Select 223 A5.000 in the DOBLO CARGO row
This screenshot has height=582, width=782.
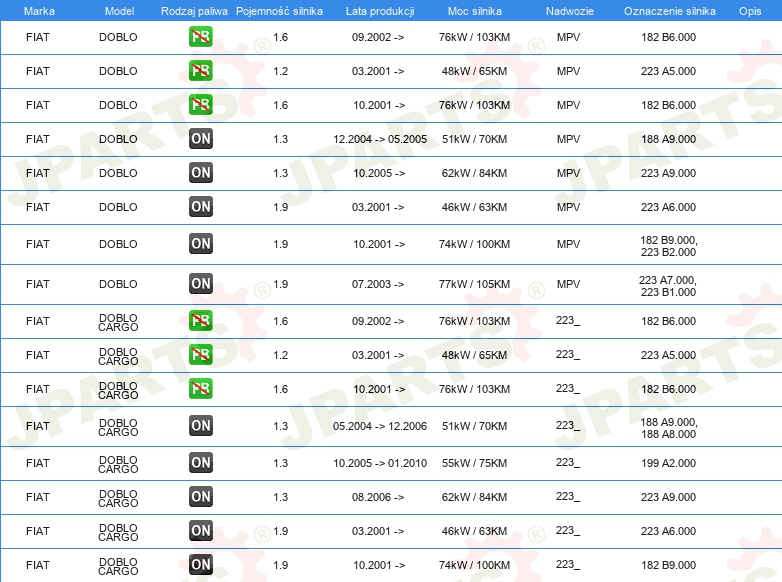(x=668, y=355)
